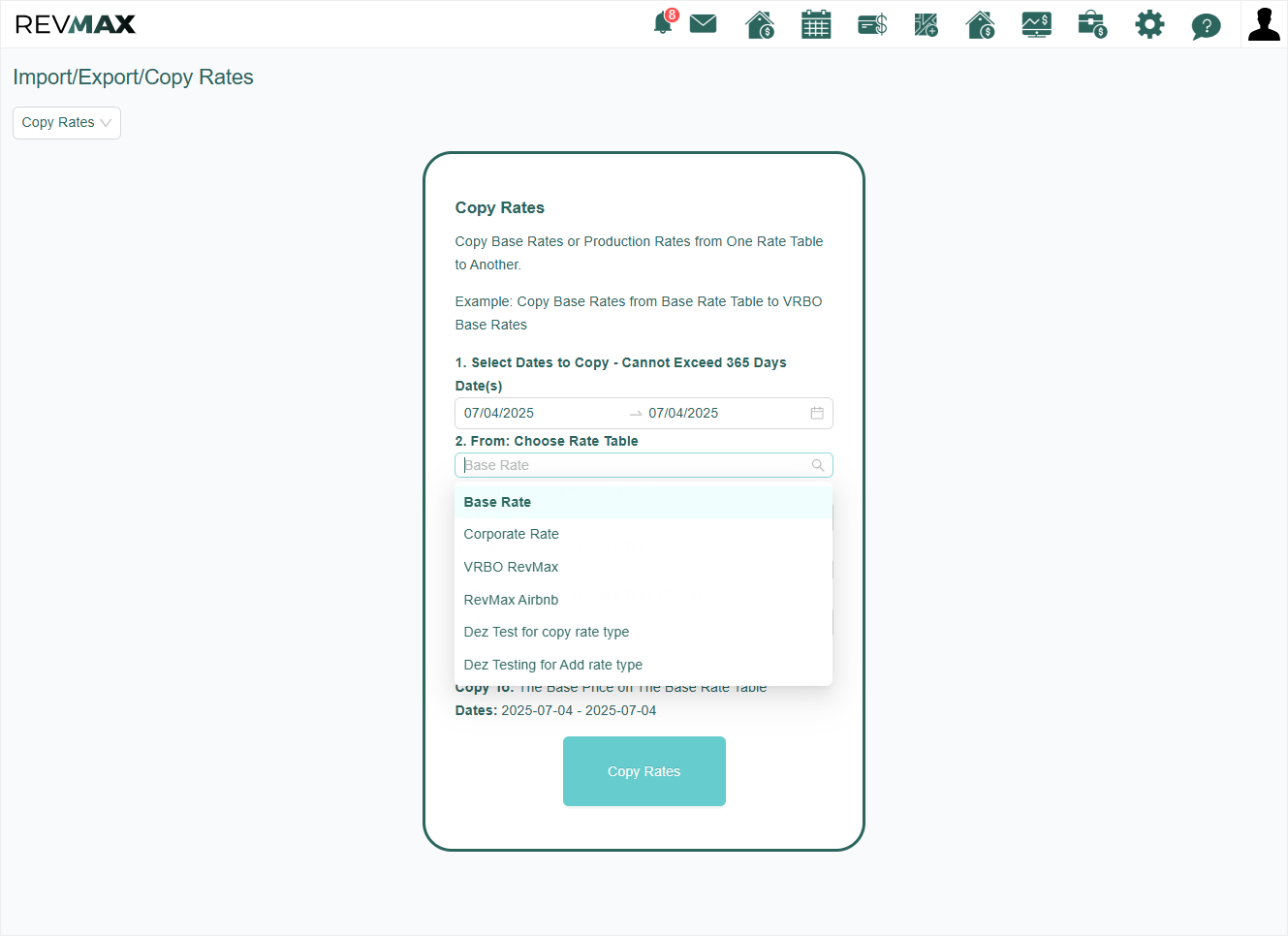This screenshot has height=936, width=1288.
Task: Open notifications bell with 8 badge
Action: [x=665, y=22]
